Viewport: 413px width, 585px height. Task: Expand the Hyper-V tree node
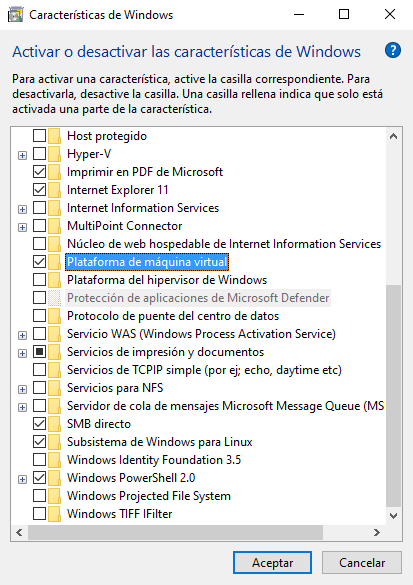click(x=22, y=155)
